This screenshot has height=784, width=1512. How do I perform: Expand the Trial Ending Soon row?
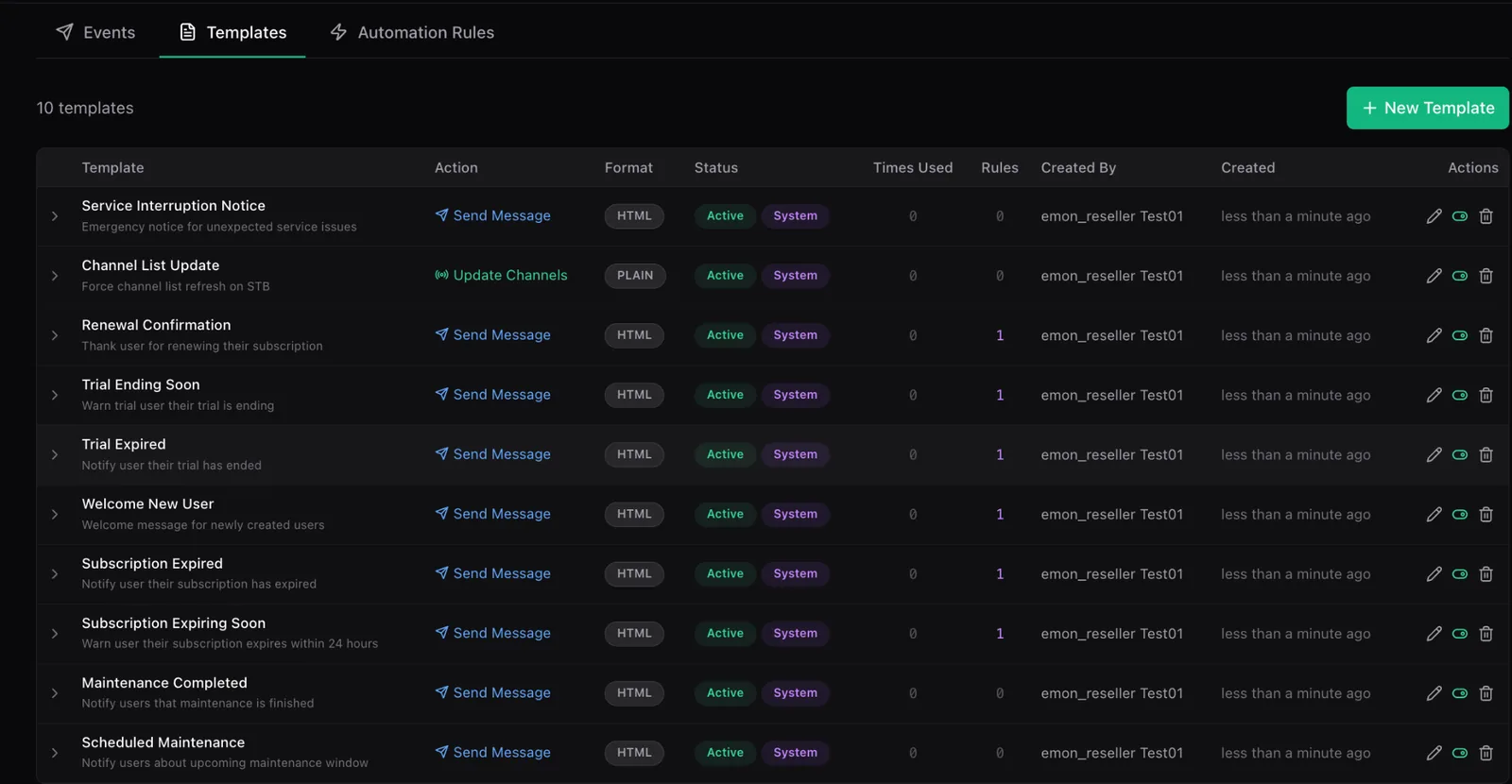tap(55, 395)
